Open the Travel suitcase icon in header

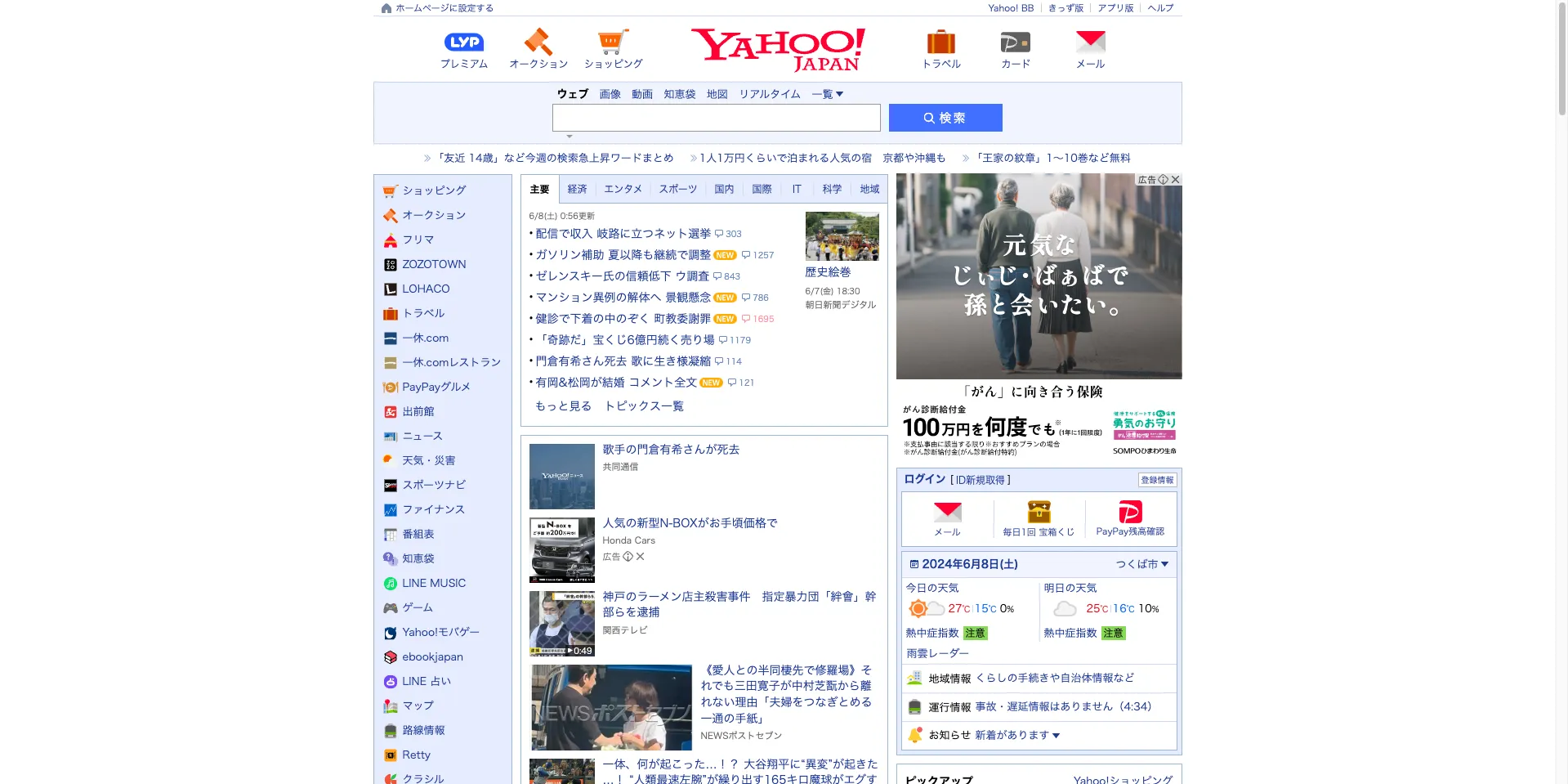click(941, 42)
